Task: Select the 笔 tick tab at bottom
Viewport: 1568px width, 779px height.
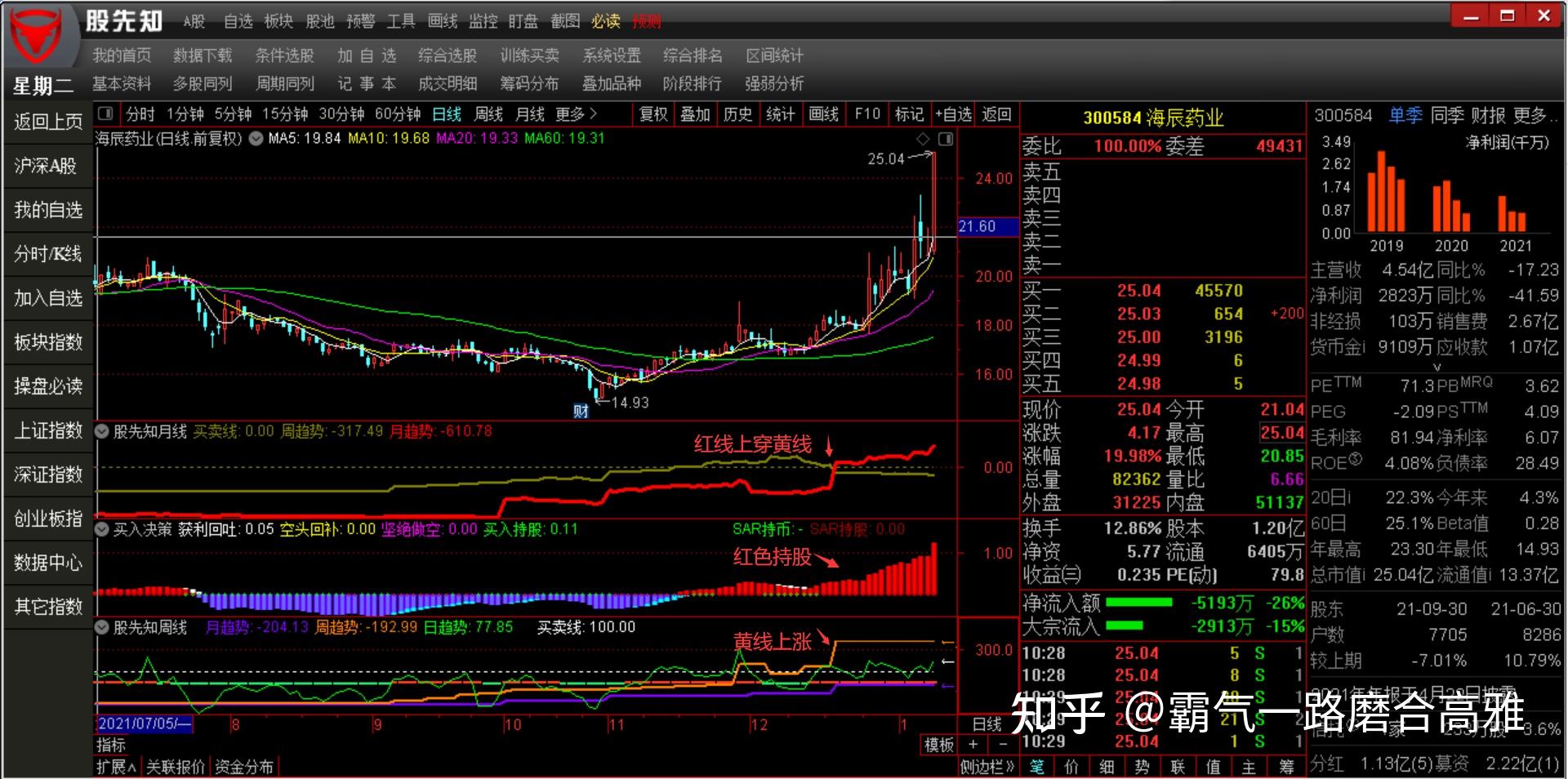Action: [1037, 767]
